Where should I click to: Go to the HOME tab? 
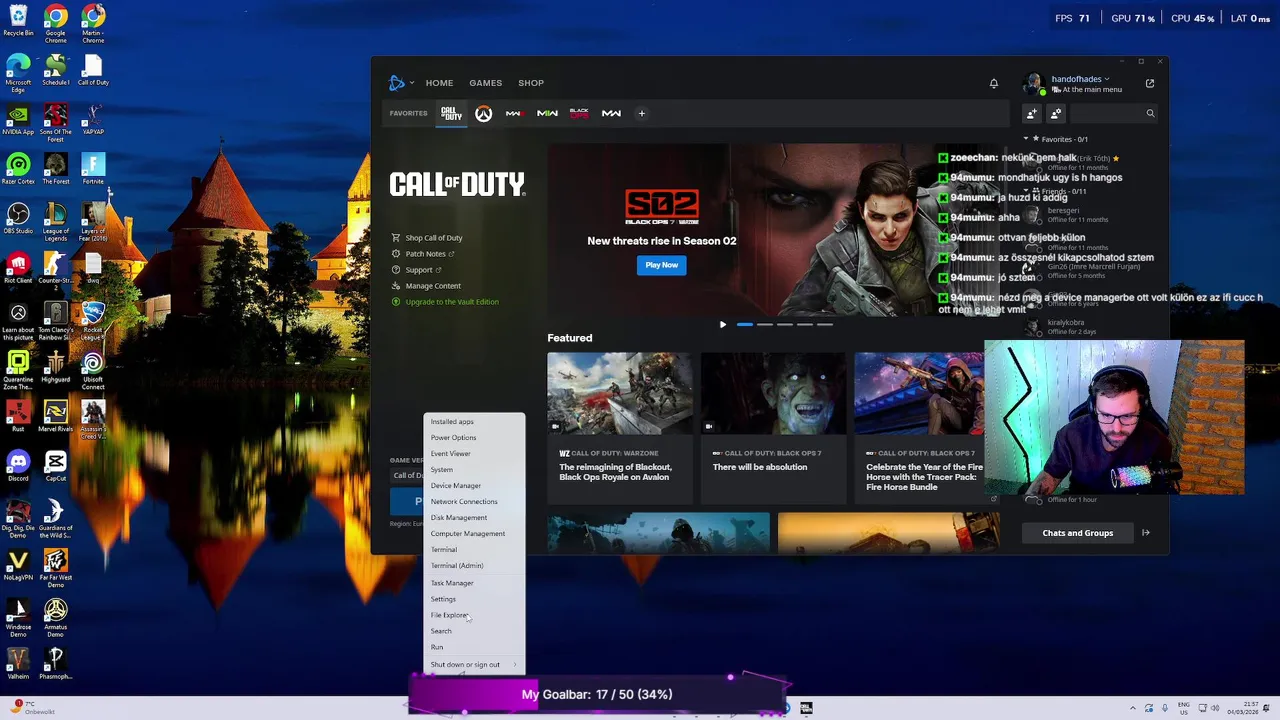coord(439,83)
